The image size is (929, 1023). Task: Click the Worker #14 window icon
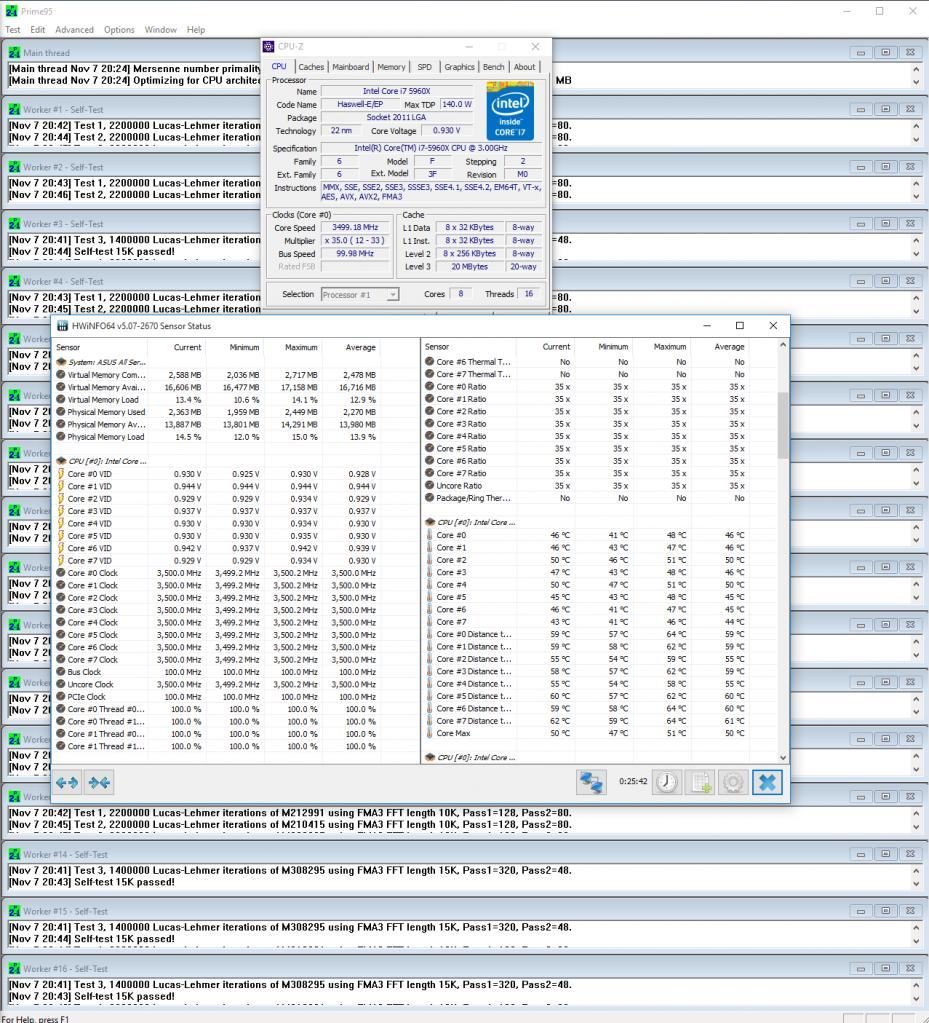point(14,854)
